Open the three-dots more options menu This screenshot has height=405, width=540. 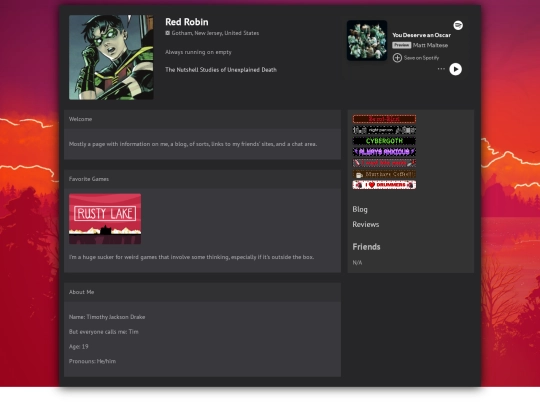click(441, 69)
